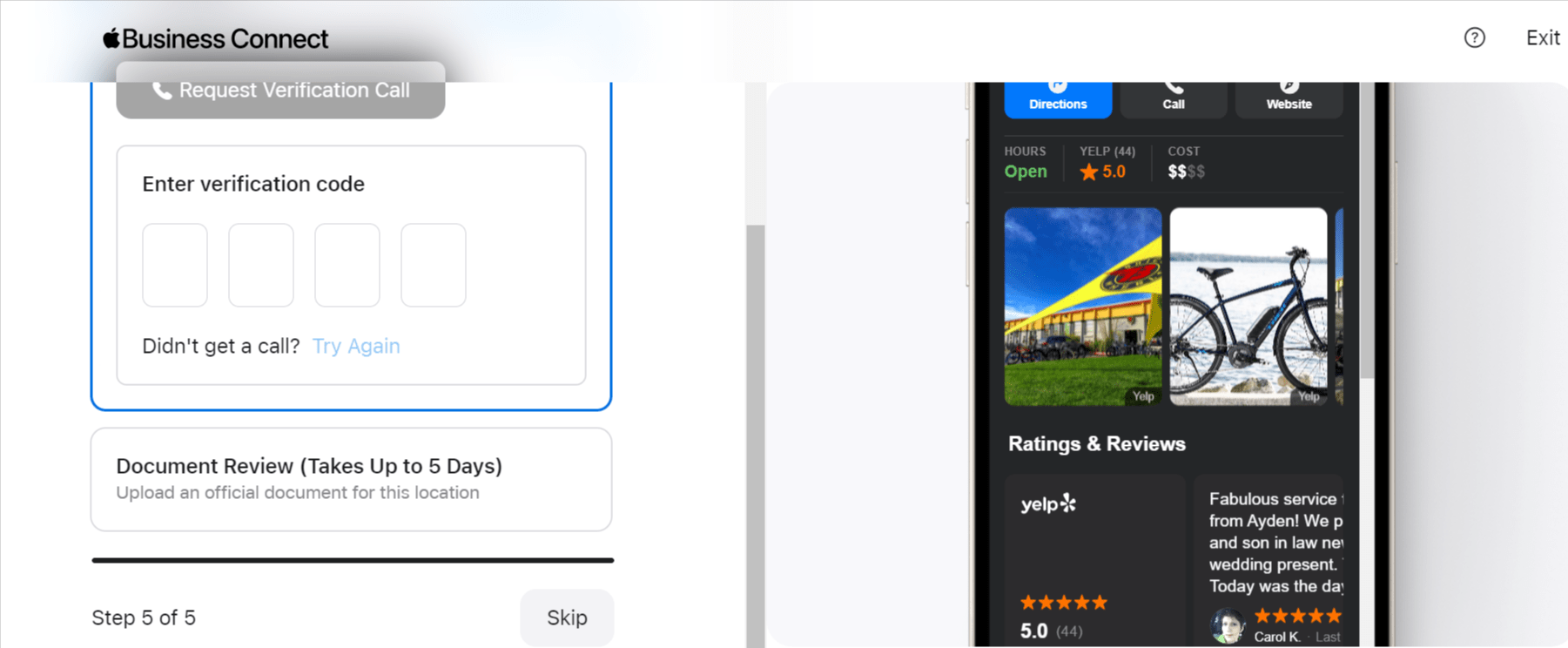Request a verification call
The image size is (1568, 648).
click(280, 90)
